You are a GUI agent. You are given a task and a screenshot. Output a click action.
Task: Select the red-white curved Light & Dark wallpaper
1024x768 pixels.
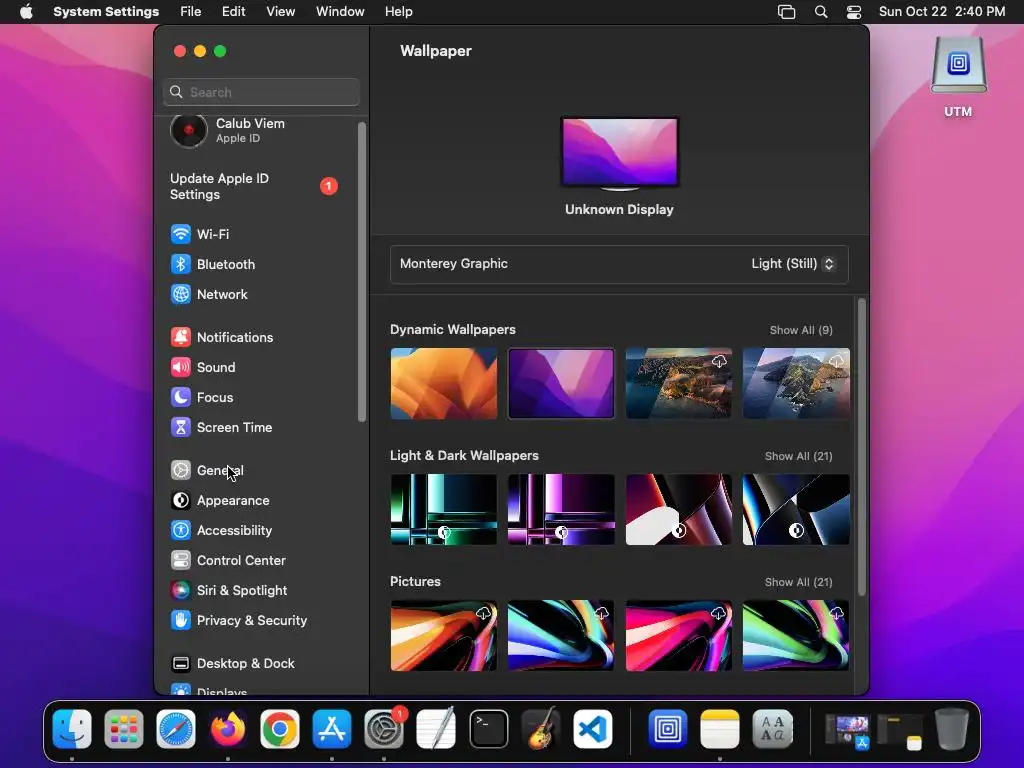pyautogui.click(x=679, y=509)
